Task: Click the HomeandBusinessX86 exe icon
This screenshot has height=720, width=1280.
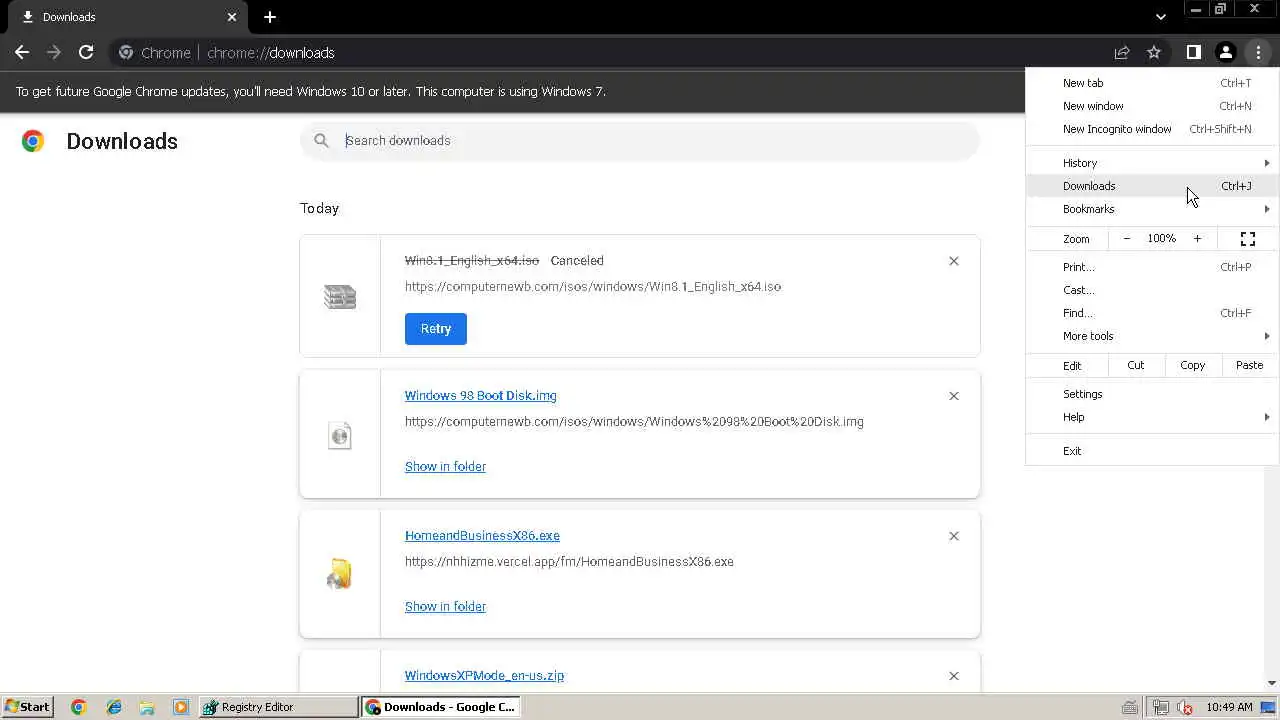Action: click(340, 574)
